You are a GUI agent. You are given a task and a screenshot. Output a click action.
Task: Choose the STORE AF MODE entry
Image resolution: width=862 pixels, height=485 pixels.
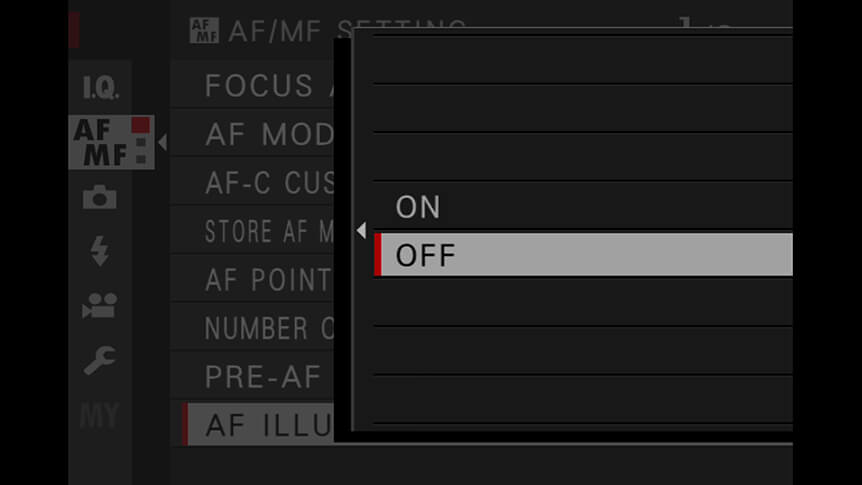pyautogui.click(x=252, y=231)
